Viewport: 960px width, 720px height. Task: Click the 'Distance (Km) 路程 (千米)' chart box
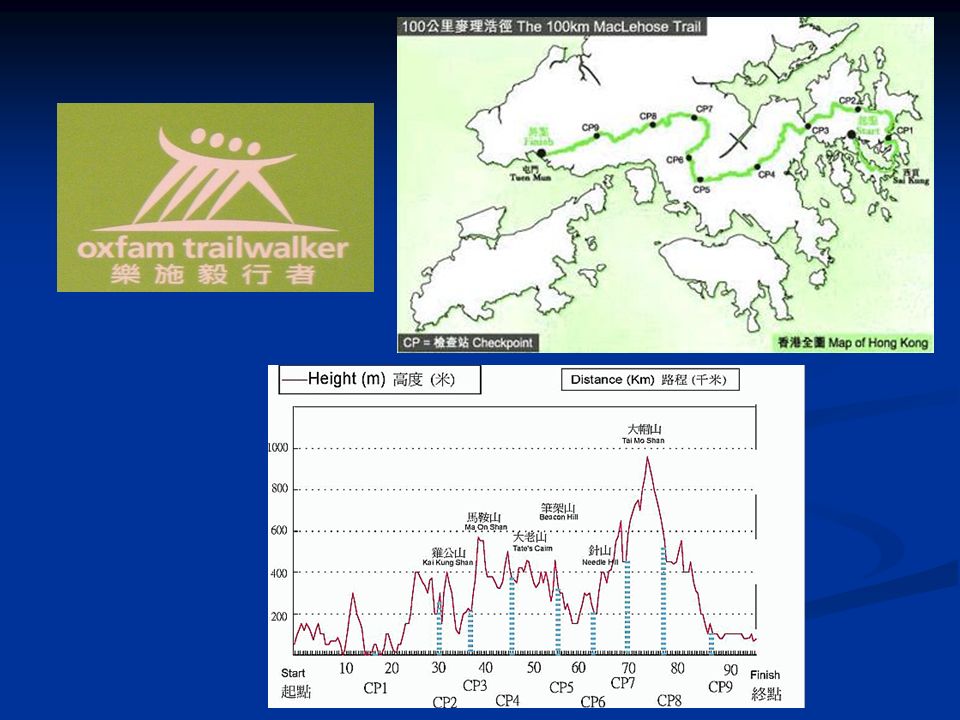(650, 380)
